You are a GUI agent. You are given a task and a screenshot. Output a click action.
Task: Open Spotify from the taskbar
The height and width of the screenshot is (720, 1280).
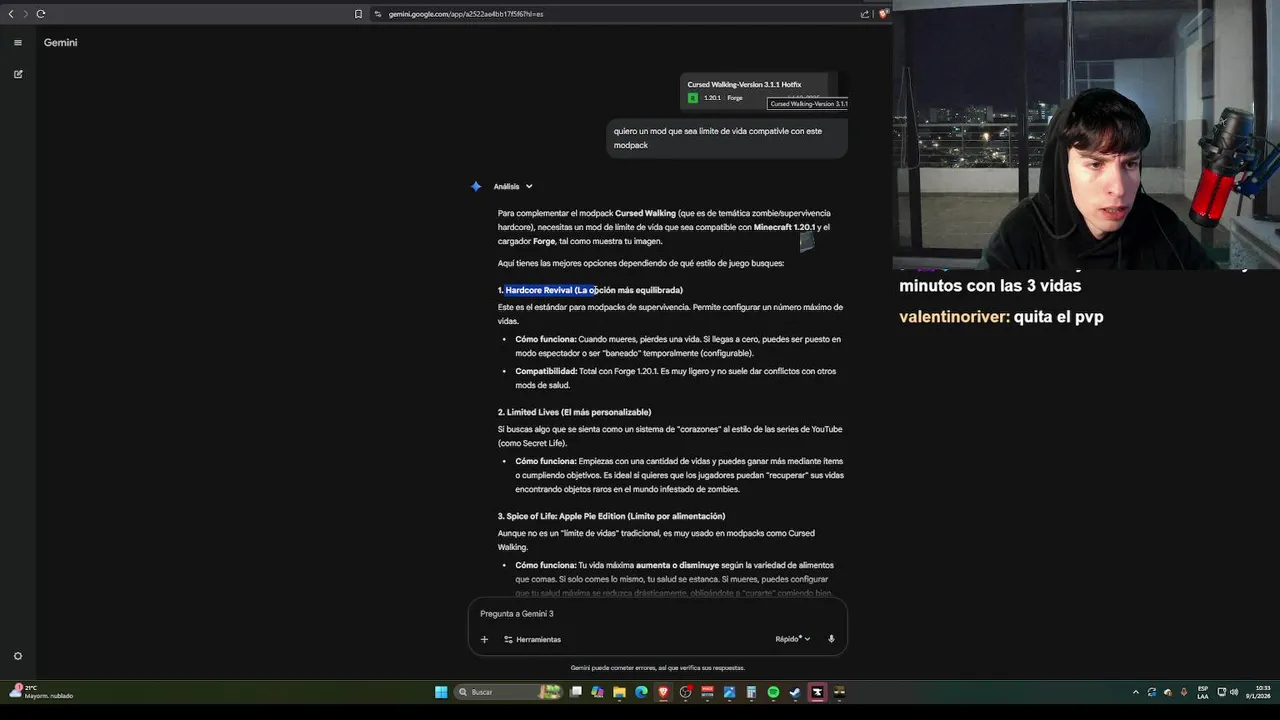coord(773,692)
